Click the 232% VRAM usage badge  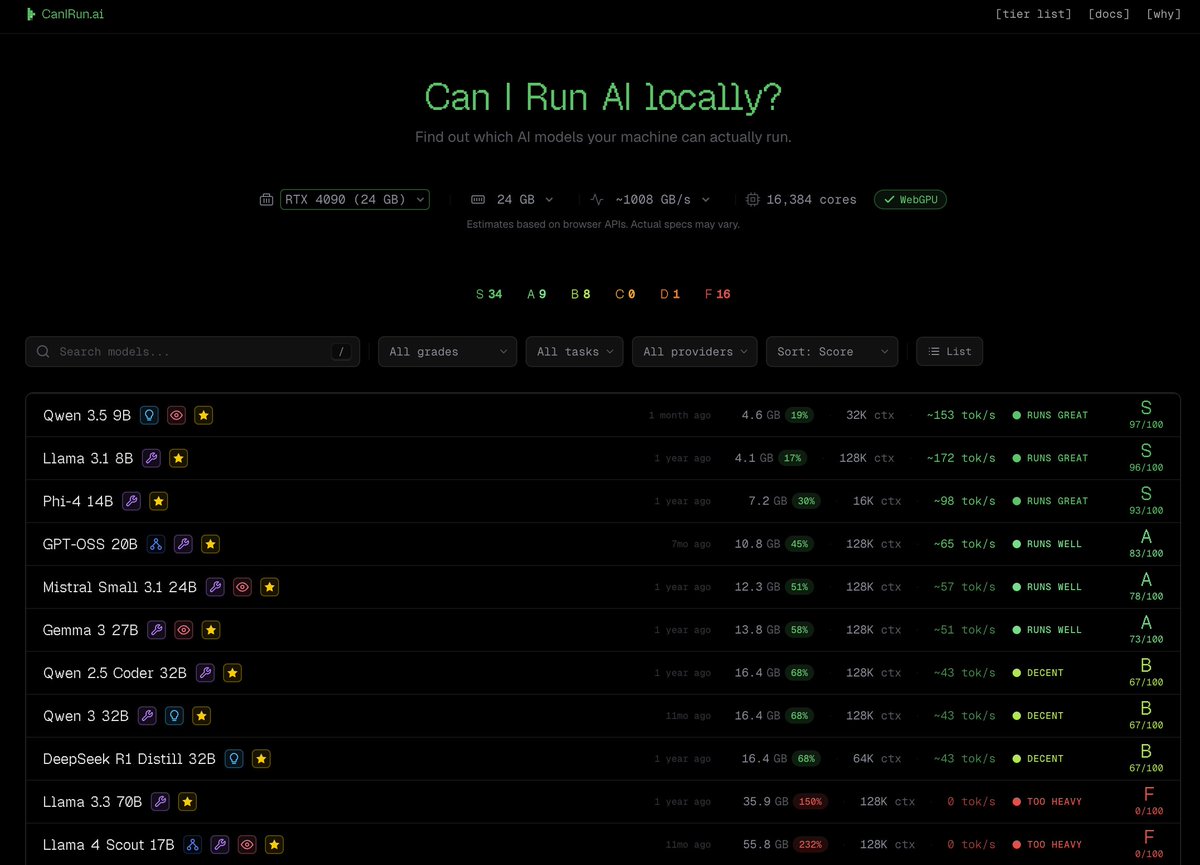click(x=812, y=845)
